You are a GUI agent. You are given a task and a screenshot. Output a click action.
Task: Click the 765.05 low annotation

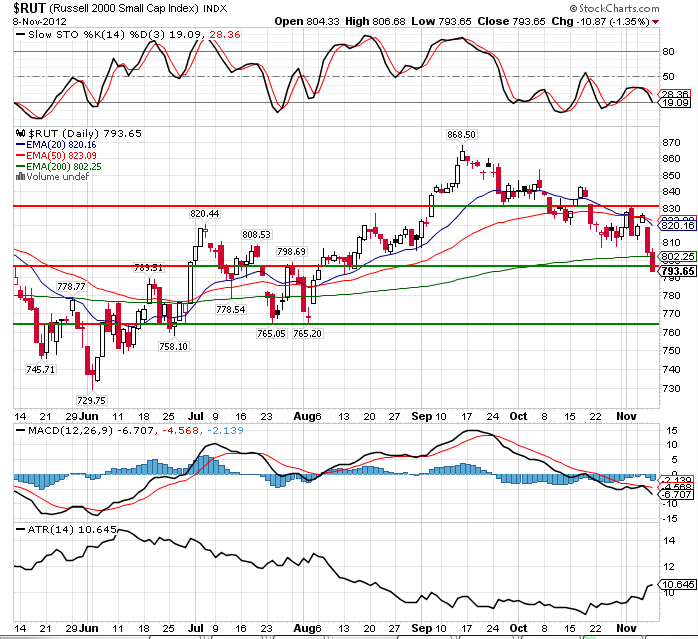pyautogui.click(x=271, y=334)
